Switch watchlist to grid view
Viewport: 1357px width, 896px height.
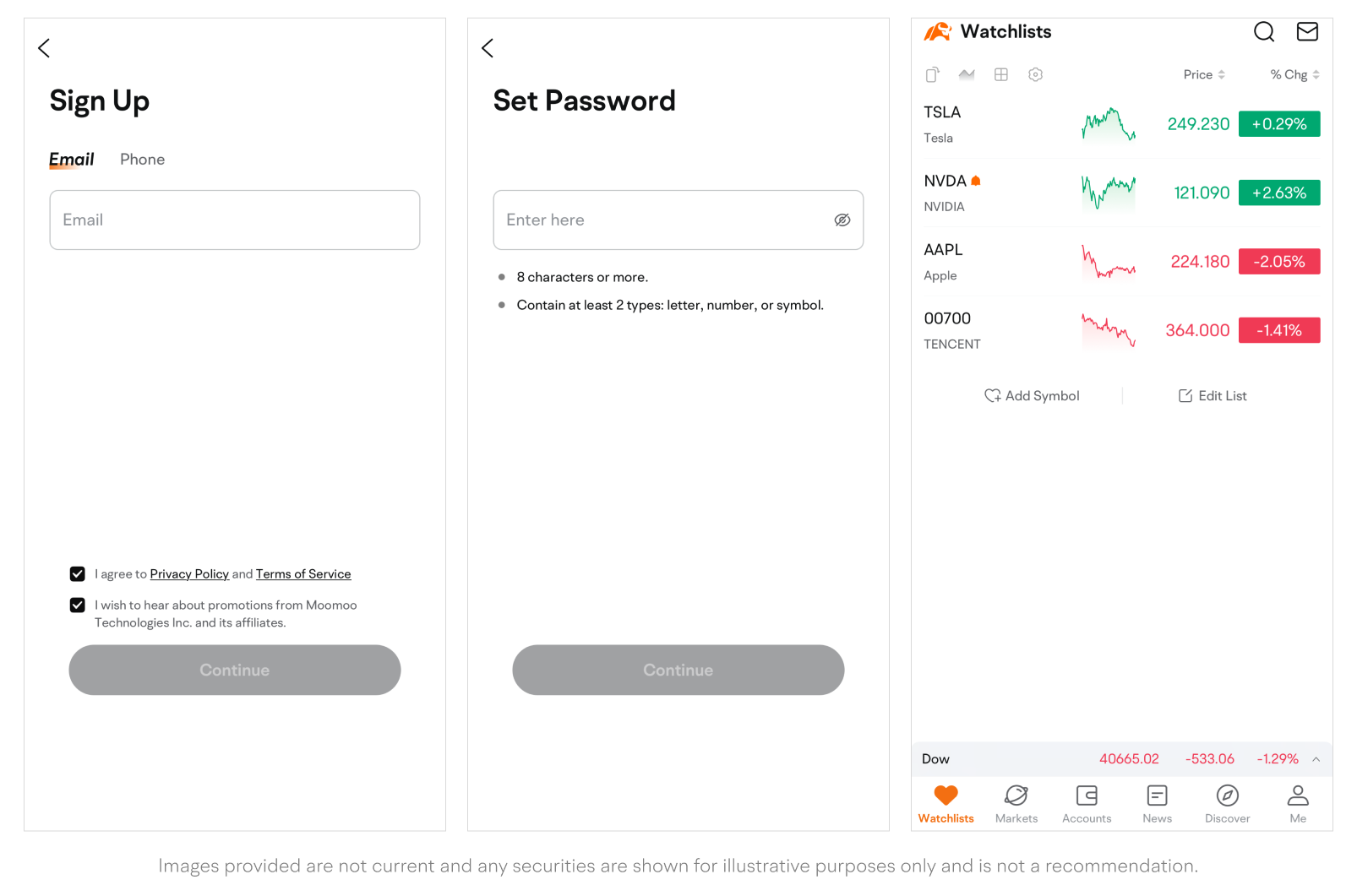pos(1001,75)
